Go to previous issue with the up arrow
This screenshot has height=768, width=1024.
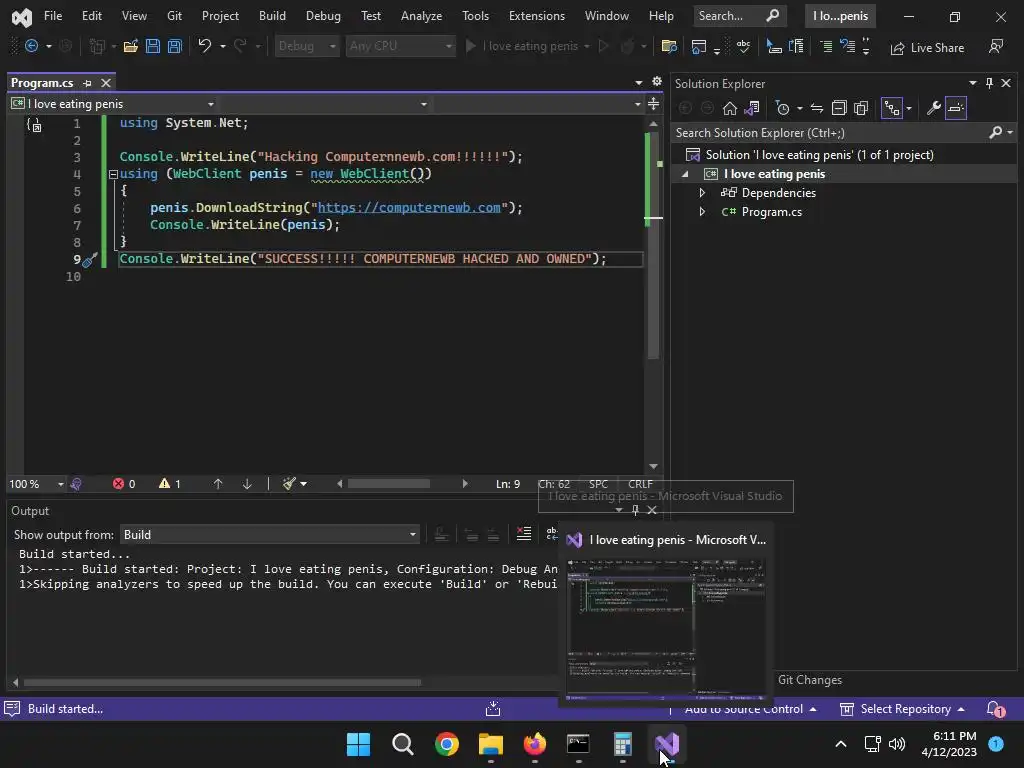point(218,484)
